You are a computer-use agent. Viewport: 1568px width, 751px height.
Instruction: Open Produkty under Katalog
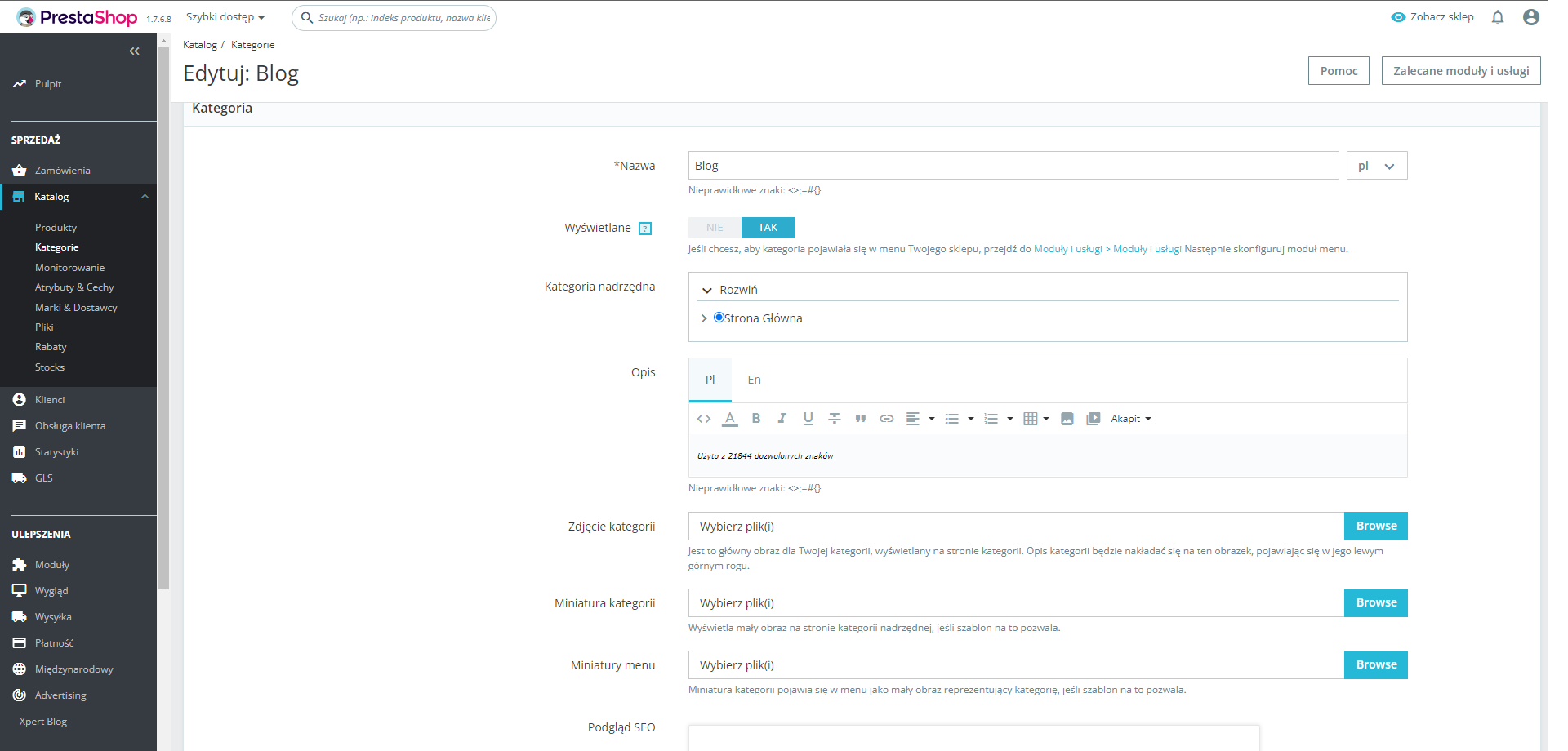point(56,228)
